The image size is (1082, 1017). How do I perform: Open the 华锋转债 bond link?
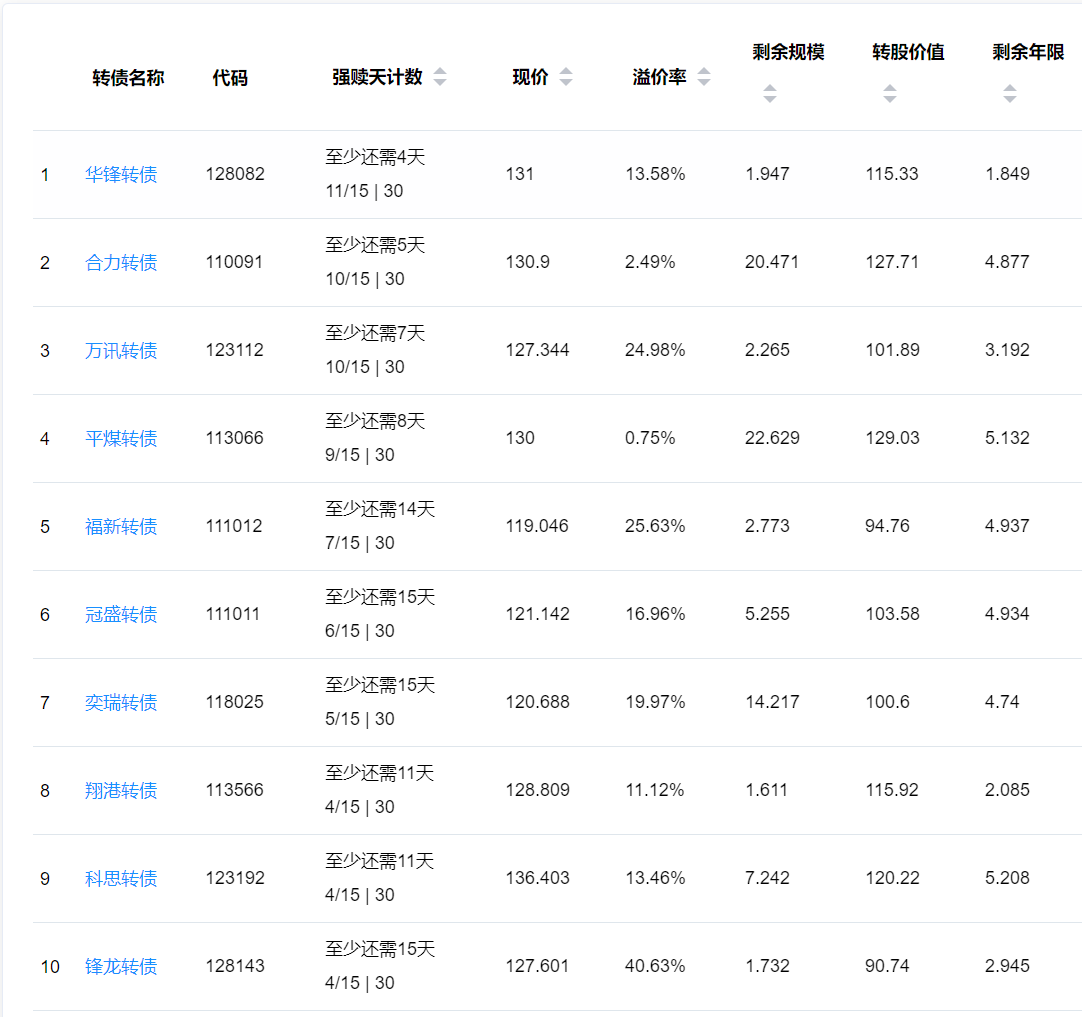click(x=121, y=175)
